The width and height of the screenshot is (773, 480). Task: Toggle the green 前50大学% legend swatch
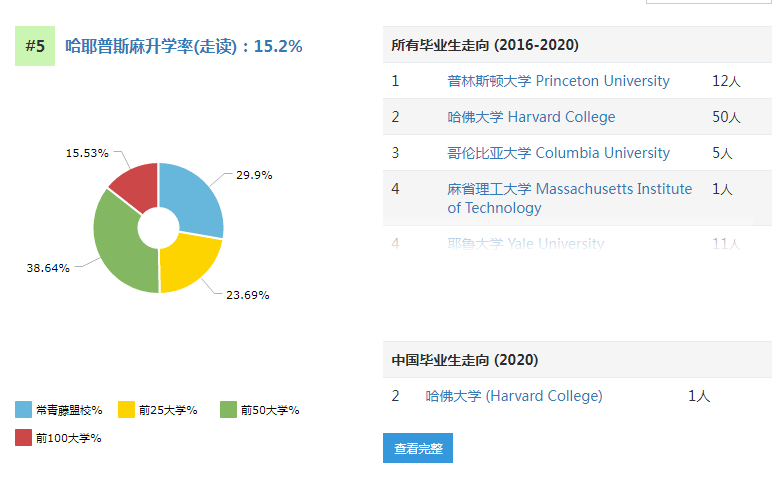point(228,410)
